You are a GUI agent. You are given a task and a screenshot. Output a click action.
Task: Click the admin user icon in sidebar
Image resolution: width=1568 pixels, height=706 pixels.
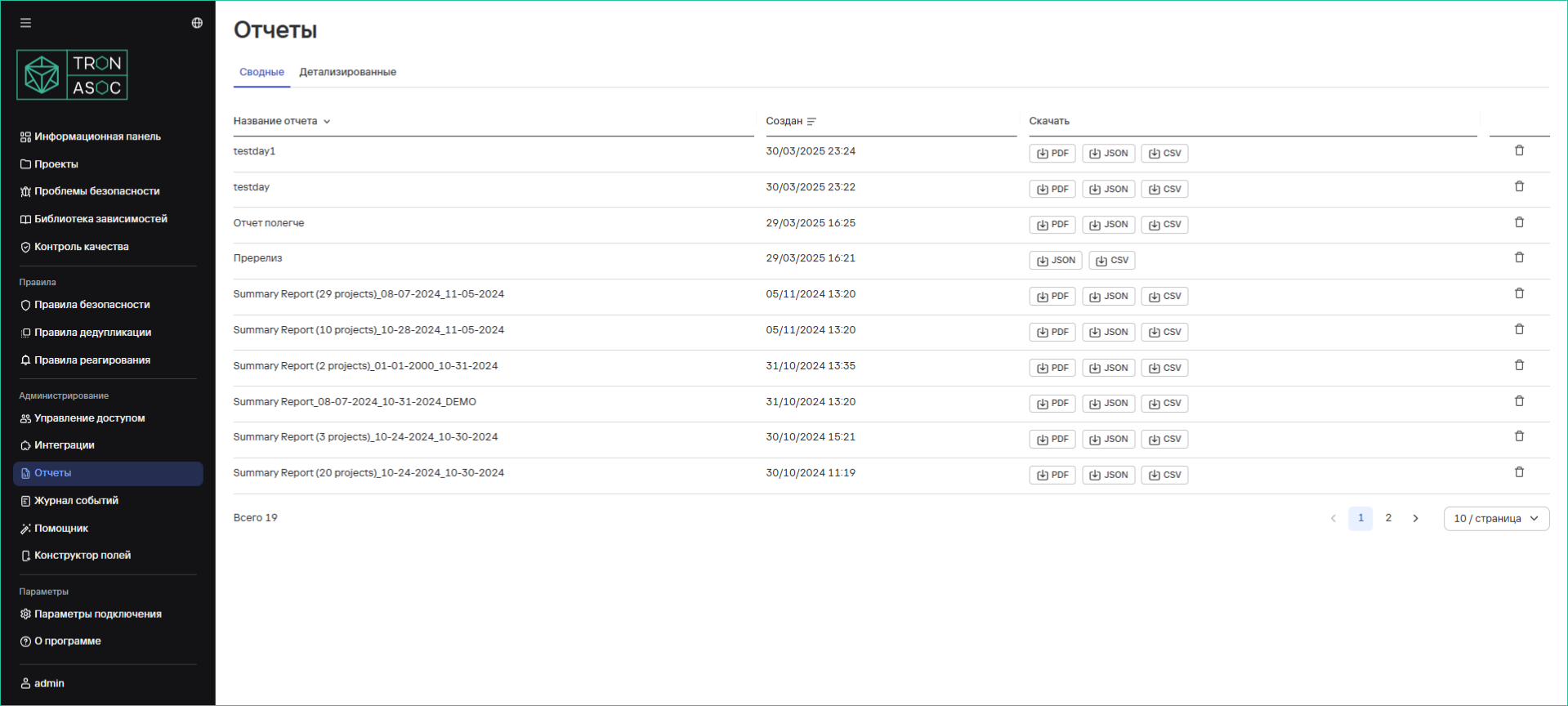[25, 683]
